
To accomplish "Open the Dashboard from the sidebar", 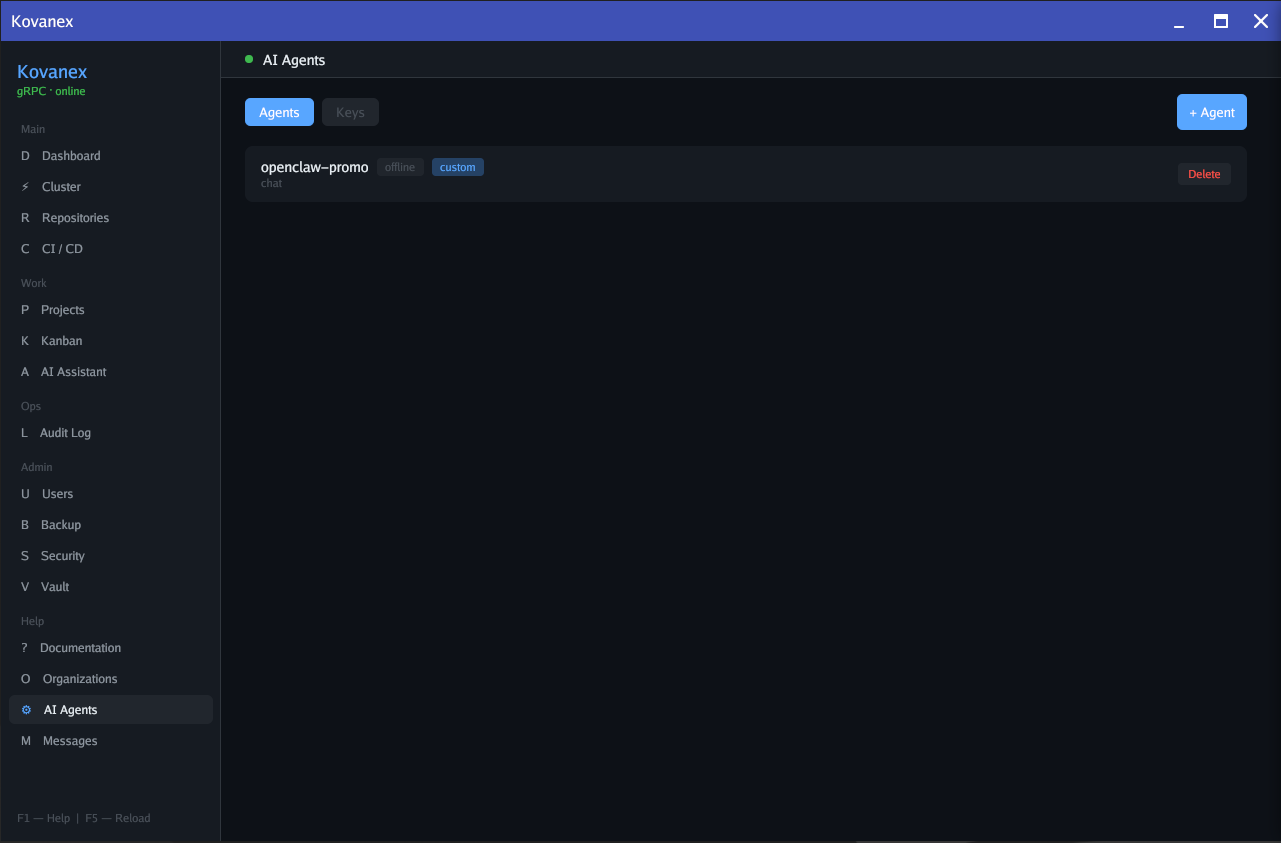I will 70,155.
